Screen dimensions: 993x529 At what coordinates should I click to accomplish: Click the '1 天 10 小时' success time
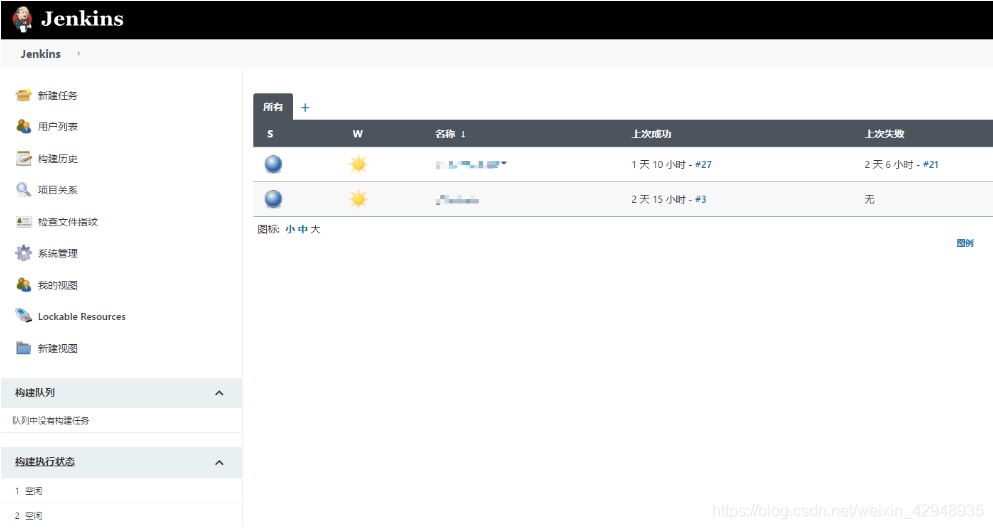tap(659, 165)
